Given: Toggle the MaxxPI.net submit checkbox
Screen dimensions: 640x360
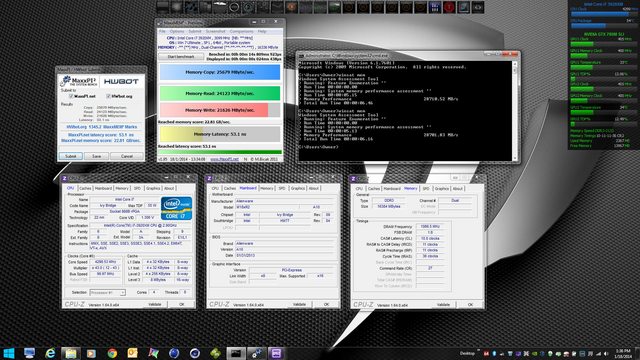Looking at the screenshot, I should (x=71, y=96).
